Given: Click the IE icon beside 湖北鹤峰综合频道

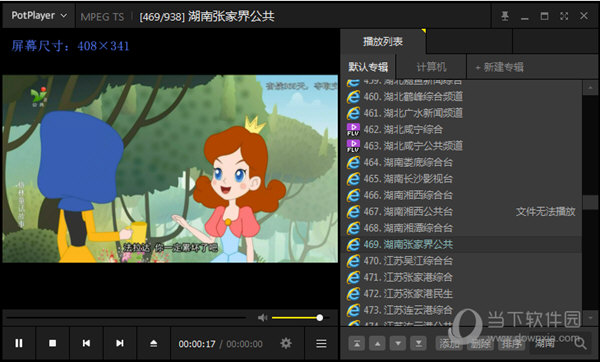Looking at the screenshot, I should tap(353, 96).
